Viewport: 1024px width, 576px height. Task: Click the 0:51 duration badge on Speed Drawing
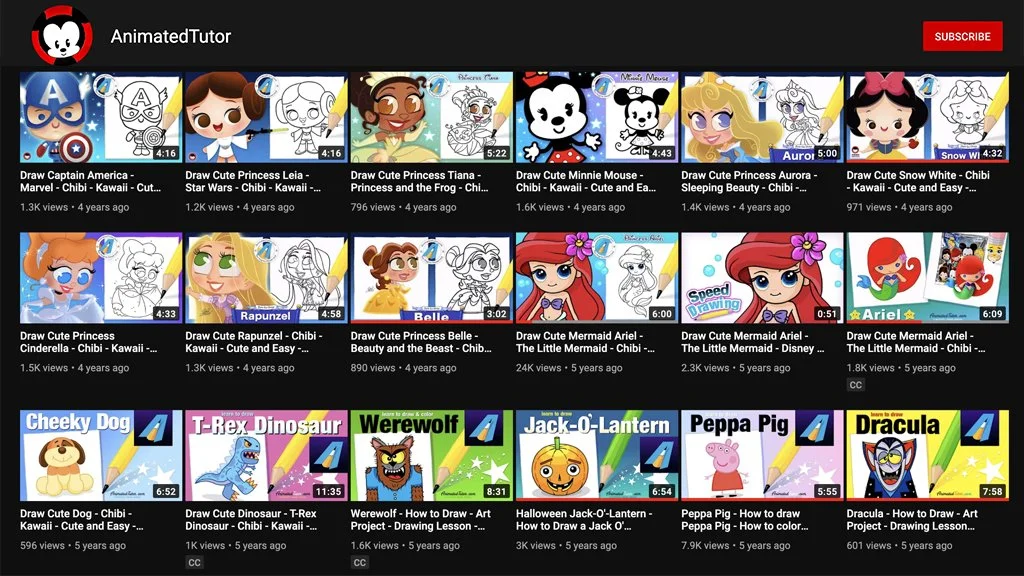pyautogui.click(x=827, y=313)
